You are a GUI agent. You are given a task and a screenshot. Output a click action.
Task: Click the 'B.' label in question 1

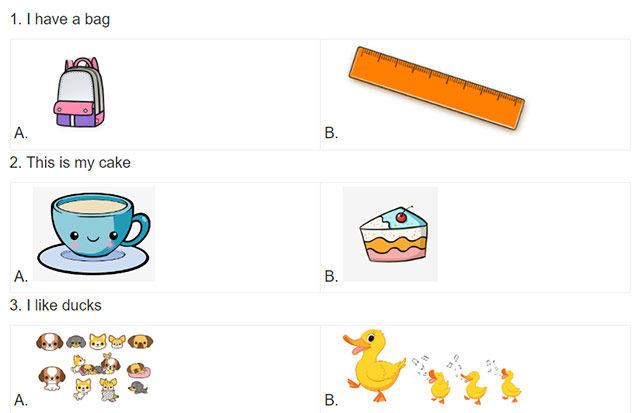coord(331,133)
